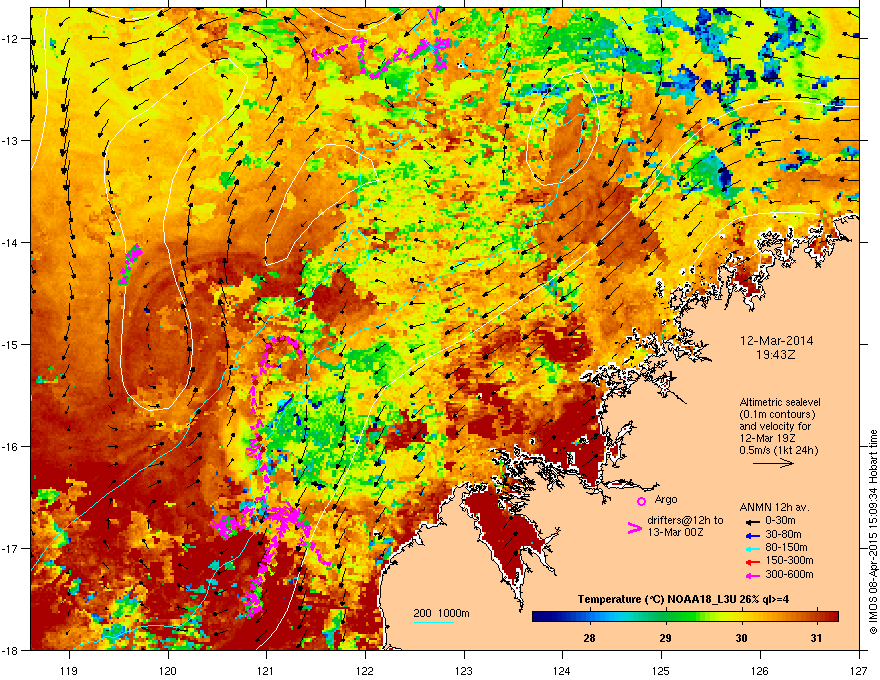Click the '-12' latitude axis label

tap(10, 38)
